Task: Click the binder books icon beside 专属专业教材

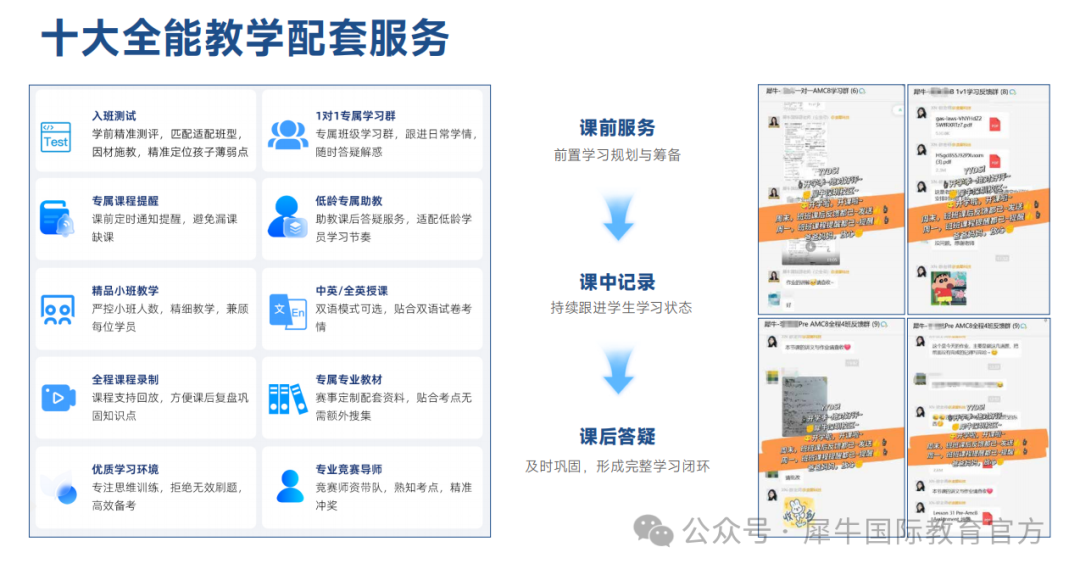Action: (x=287, y=399)
